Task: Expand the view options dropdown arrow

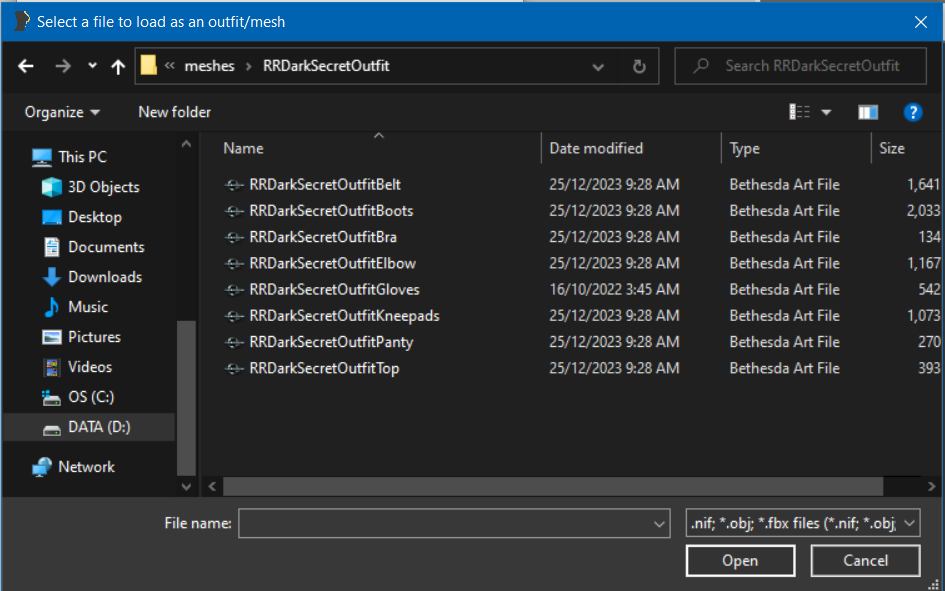Action: click(826, 113)
